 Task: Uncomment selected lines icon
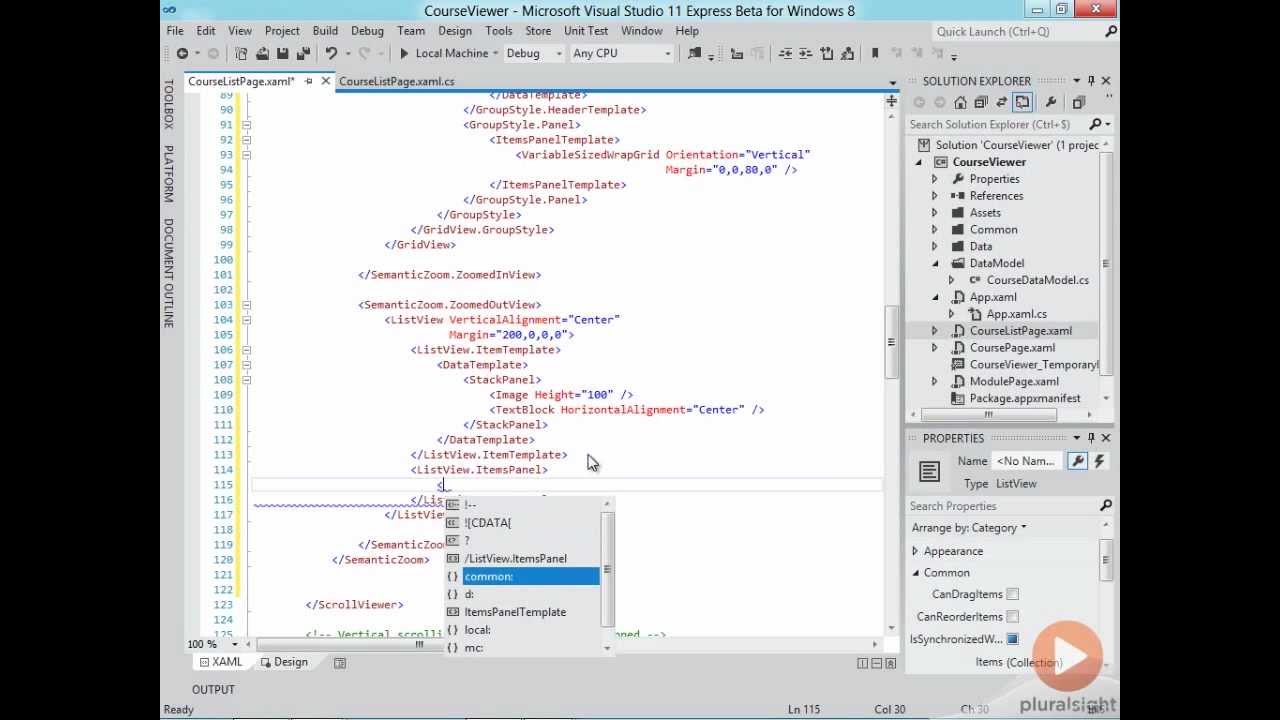848,53
